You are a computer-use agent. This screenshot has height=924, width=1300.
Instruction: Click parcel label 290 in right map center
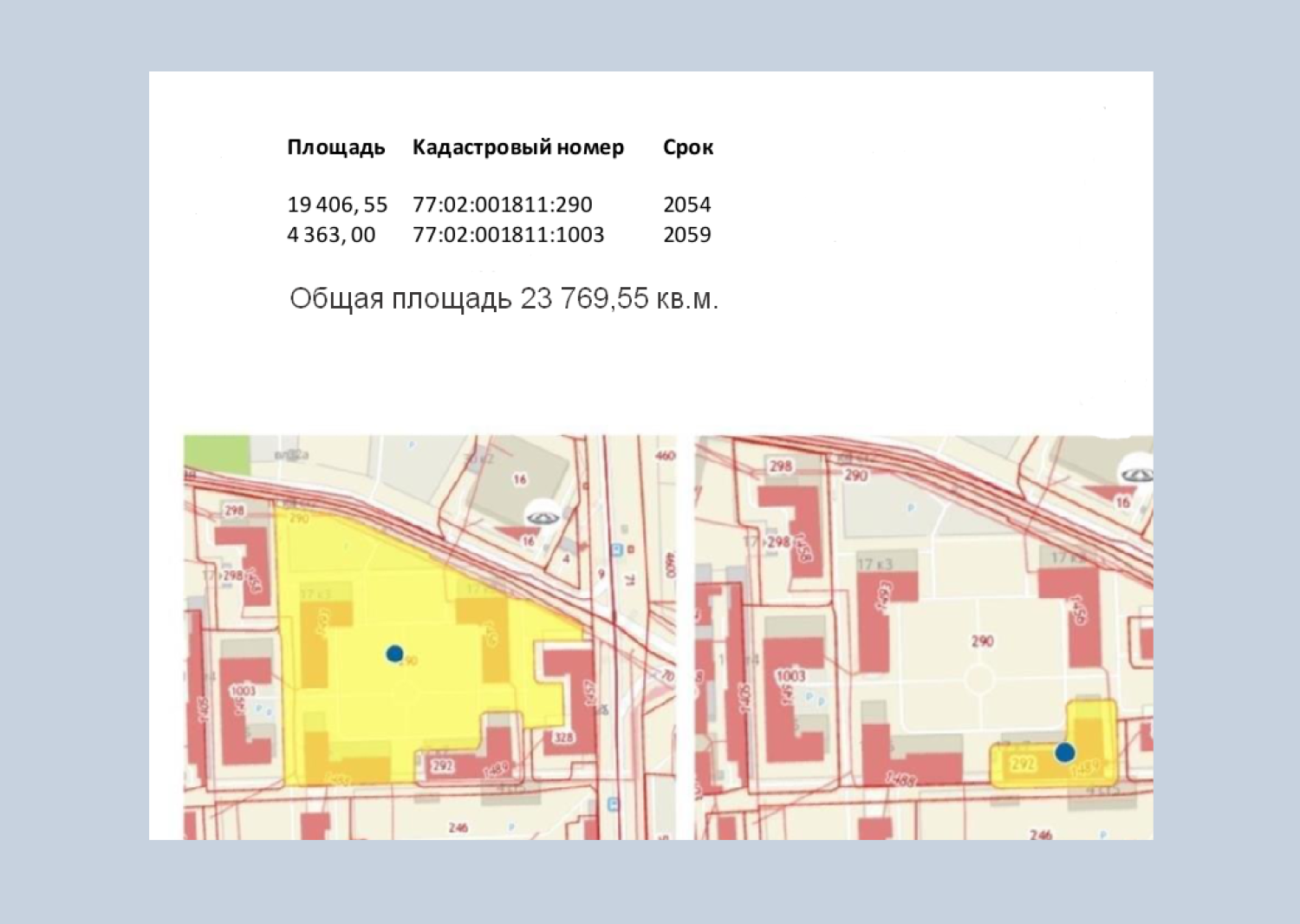982,641
